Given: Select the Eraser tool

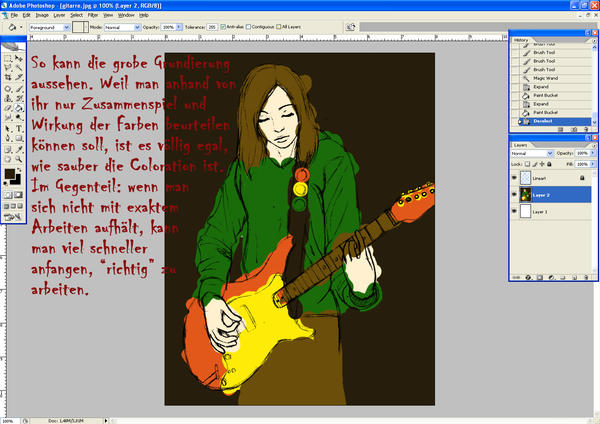Looking at the screenshot, I should tap(7, 108).
